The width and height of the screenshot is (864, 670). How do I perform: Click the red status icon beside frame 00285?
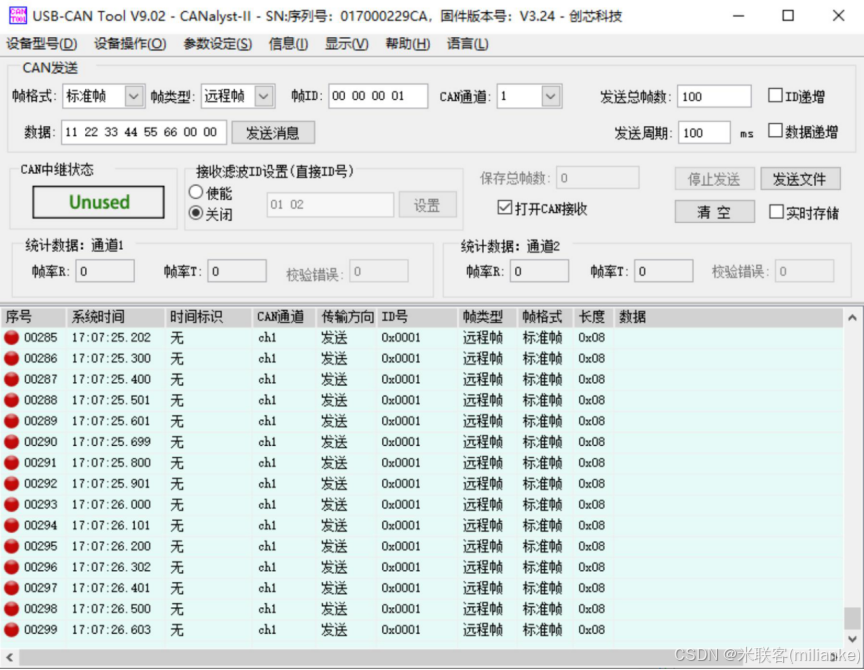(x=10, y=337)
